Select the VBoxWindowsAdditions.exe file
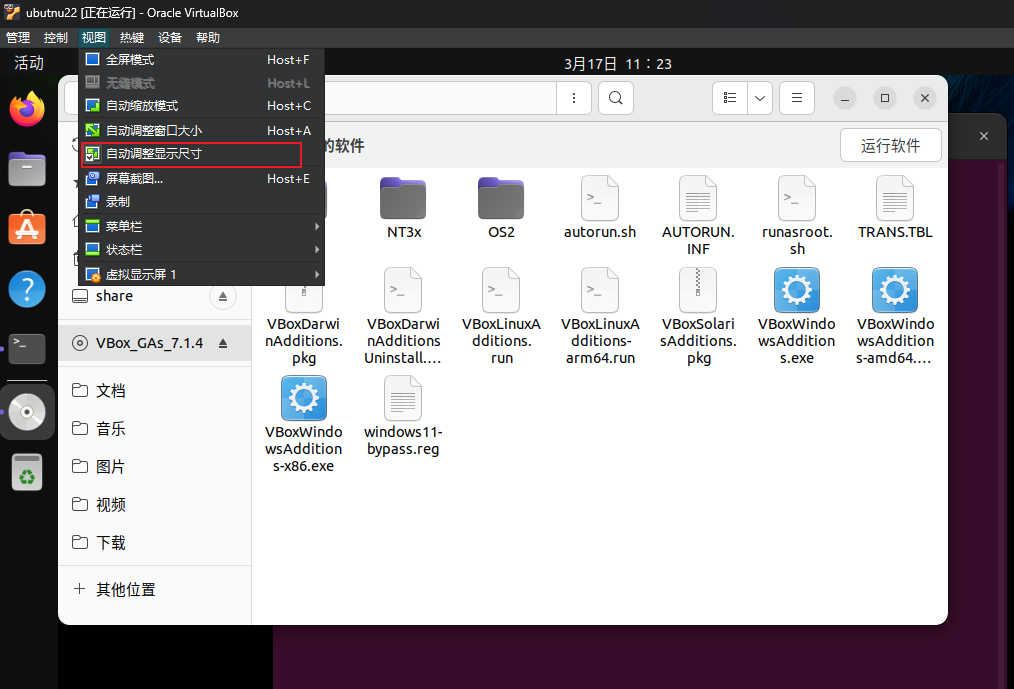 coord(797,317)
